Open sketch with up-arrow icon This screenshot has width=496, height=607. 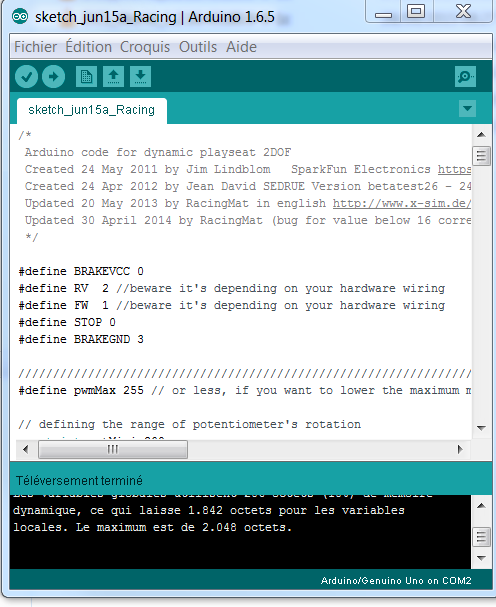[x=113, y=77]
